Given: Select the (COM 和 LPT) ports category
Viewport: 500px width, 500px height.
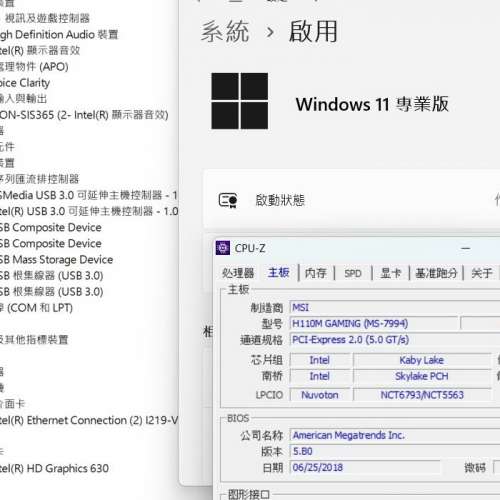Looking at the screenshot, I should pos(36,308).
